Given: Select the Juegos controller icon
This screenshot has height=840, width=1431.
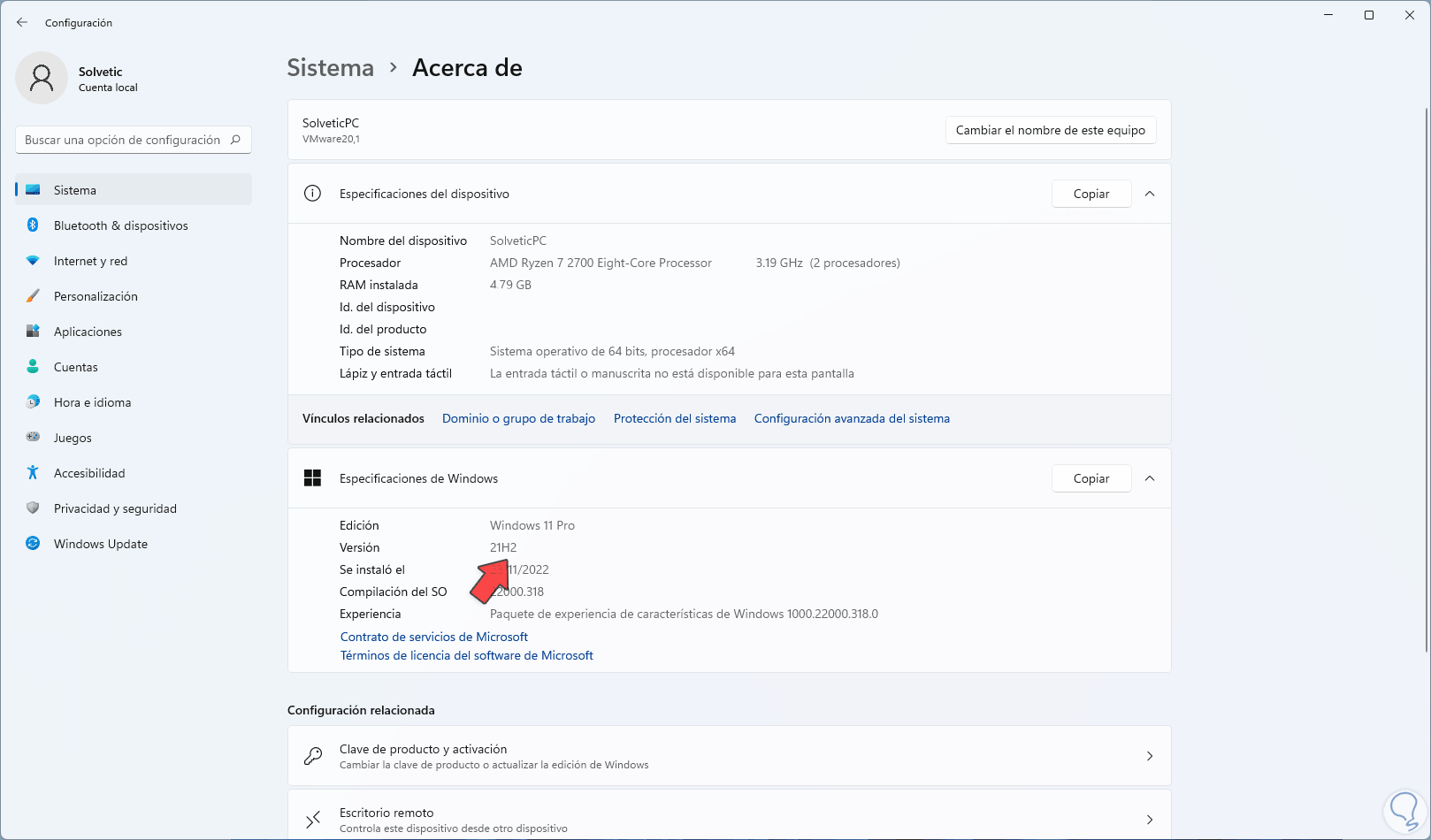Looking at the screenshot, I should [x=33, y=438].
